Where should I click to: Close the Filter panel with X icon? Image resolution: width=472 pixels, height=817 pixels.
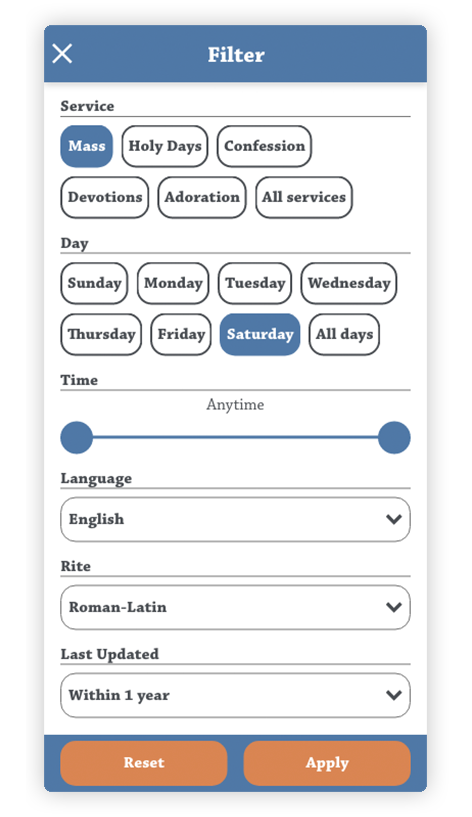(62, 54)
